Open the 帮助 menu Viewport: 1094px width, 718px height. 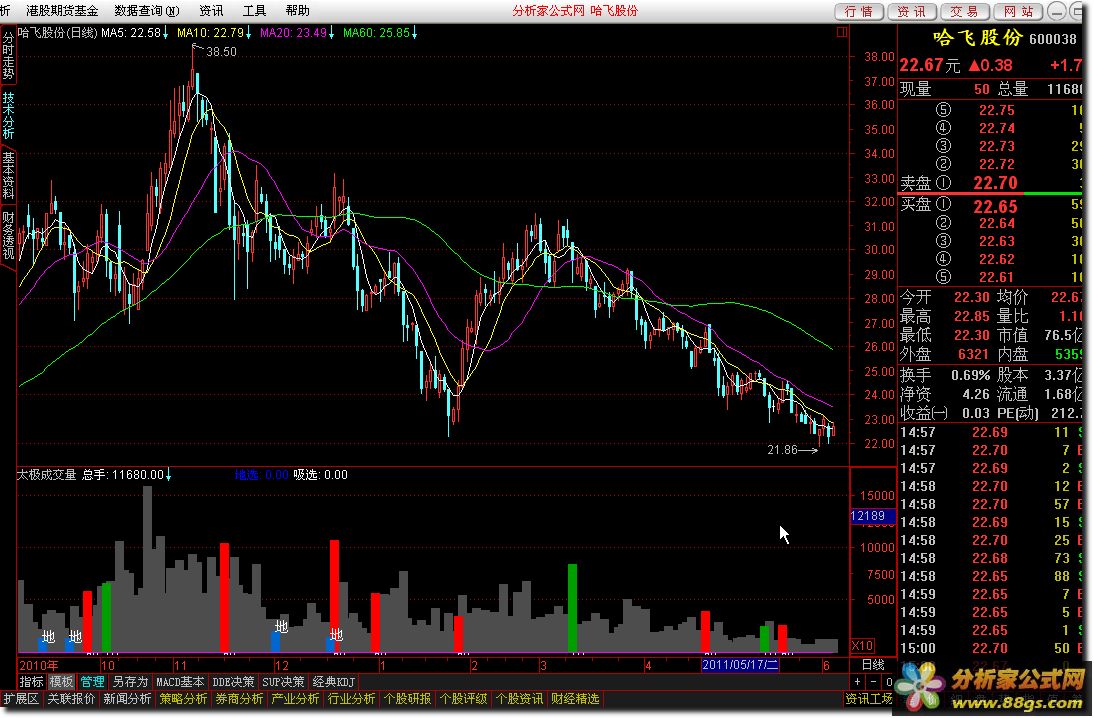point(297,10)
